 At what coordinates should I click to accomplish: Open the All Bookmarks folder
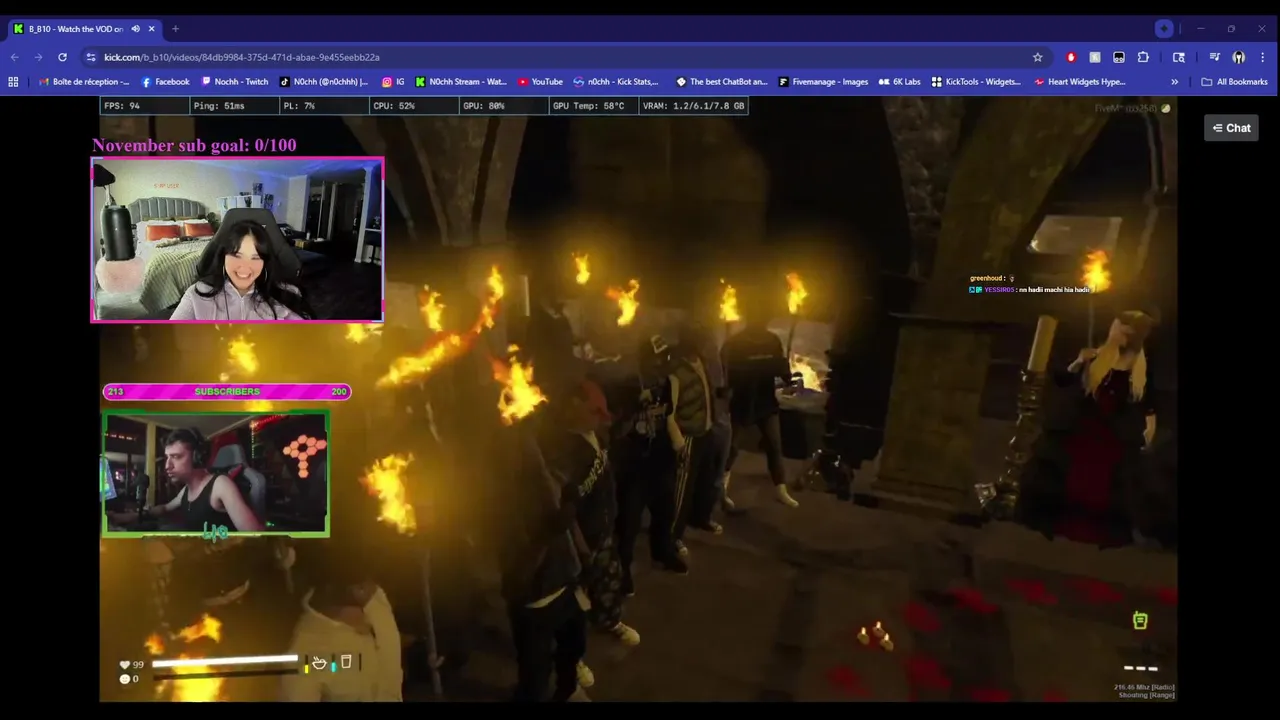click(1234, 82)
